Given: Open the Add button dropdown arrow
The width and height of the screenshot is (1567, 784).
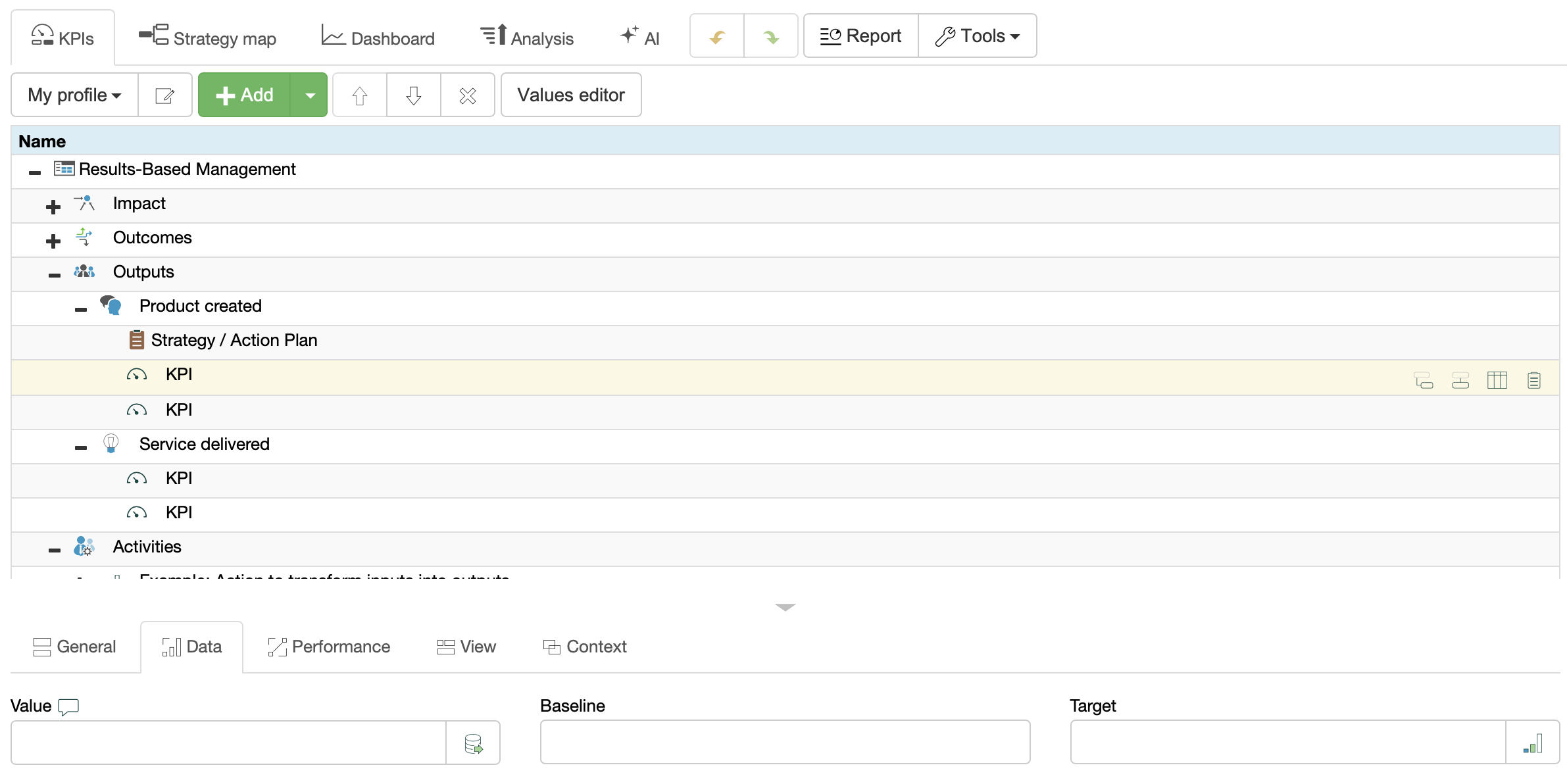Looking at the screenshot, I should click(x=310, y=95).
